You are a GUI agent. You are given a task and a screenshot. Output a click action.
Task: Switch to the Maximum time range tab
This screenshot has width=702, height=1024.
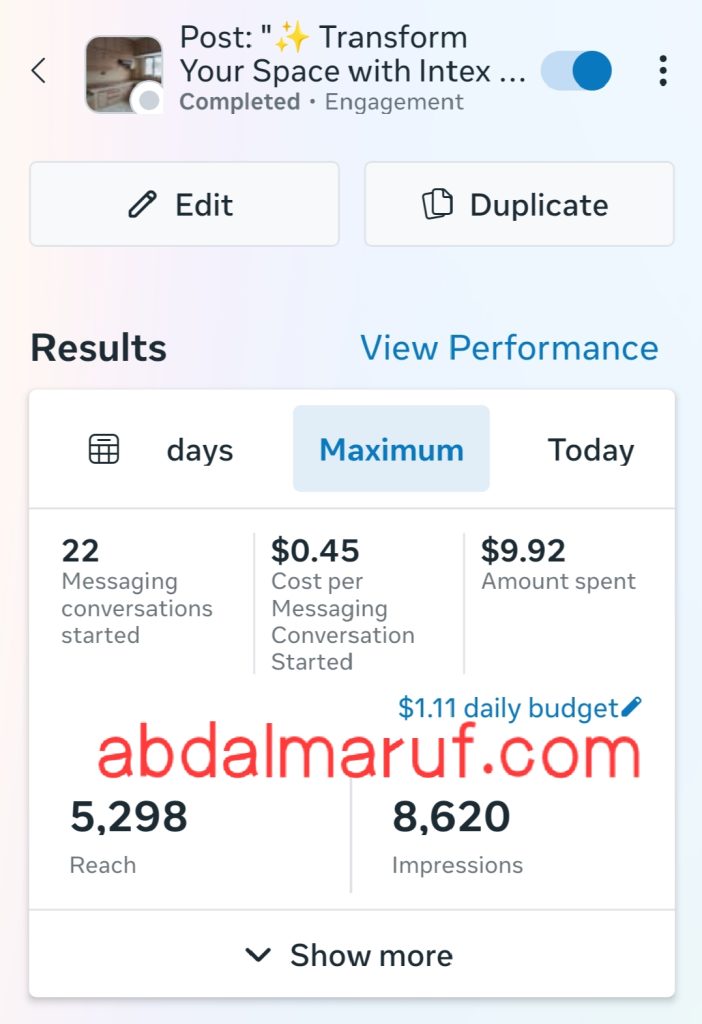click(391, 450)
